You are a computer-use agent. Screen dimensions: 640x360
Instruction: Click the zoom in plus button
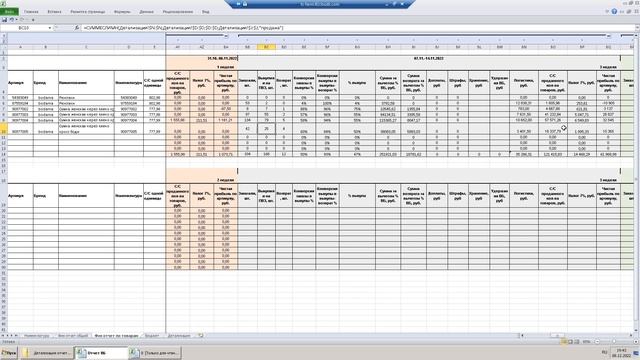coord(636,342)
